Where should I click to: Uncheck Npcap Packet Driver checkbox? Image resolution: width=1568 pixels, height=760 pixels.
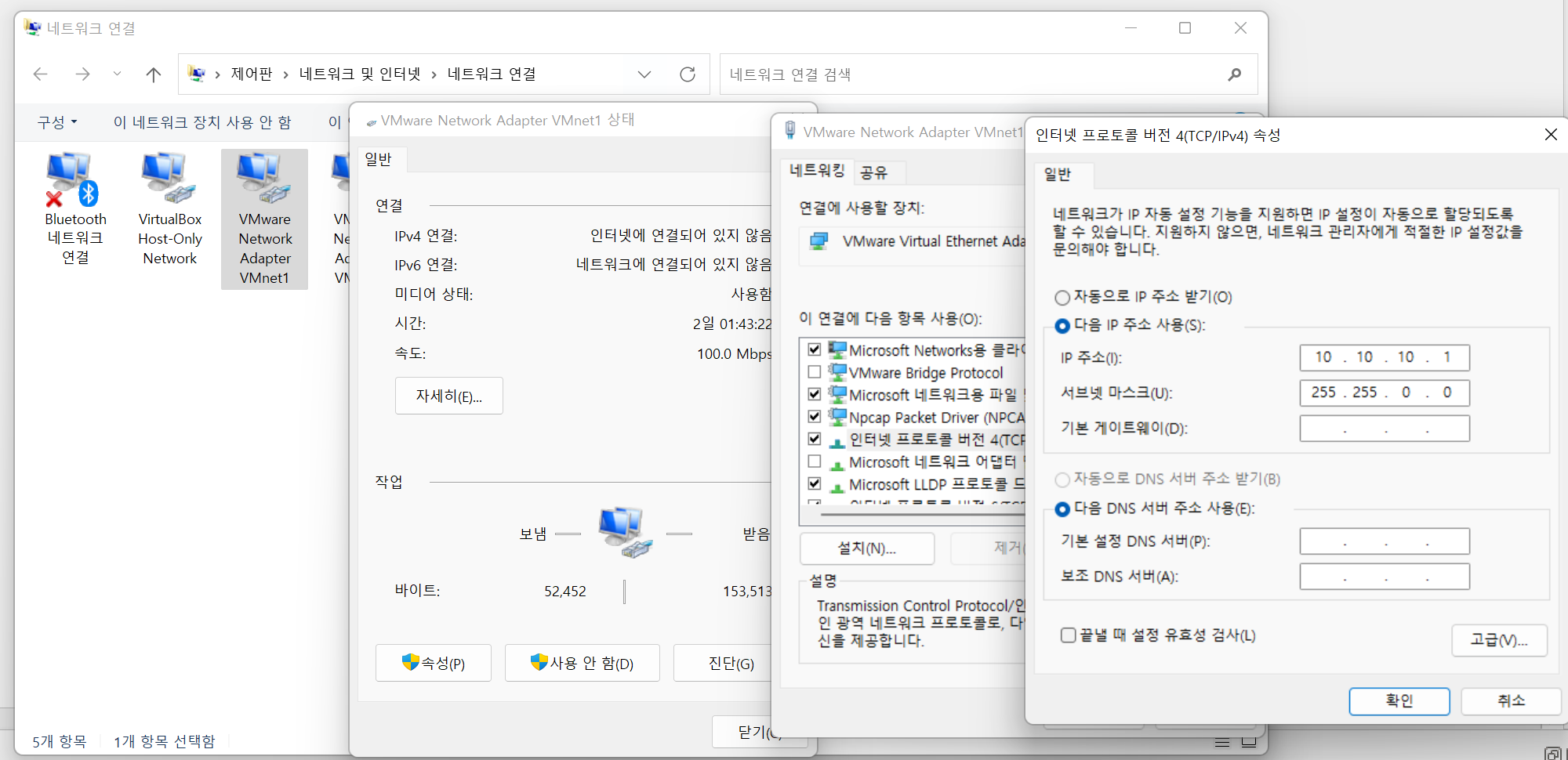click(x=815, y=417)
